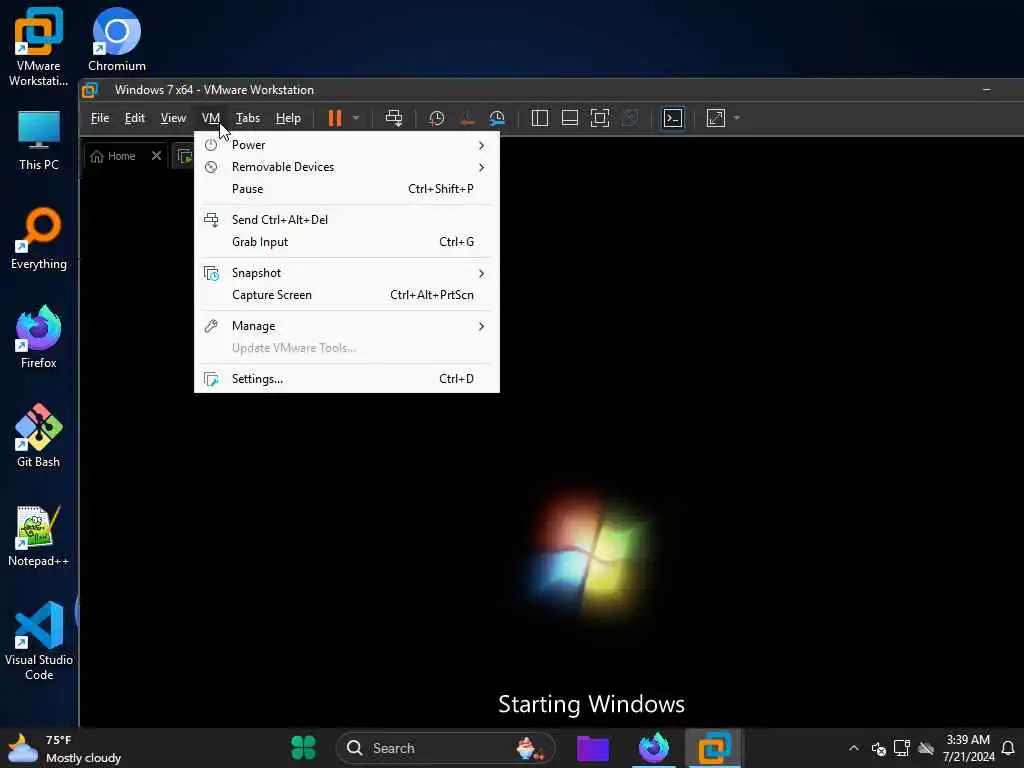Close the Home tab
Screen dimensions: 1024x768
pyautogui.click(x=156, y=156)
